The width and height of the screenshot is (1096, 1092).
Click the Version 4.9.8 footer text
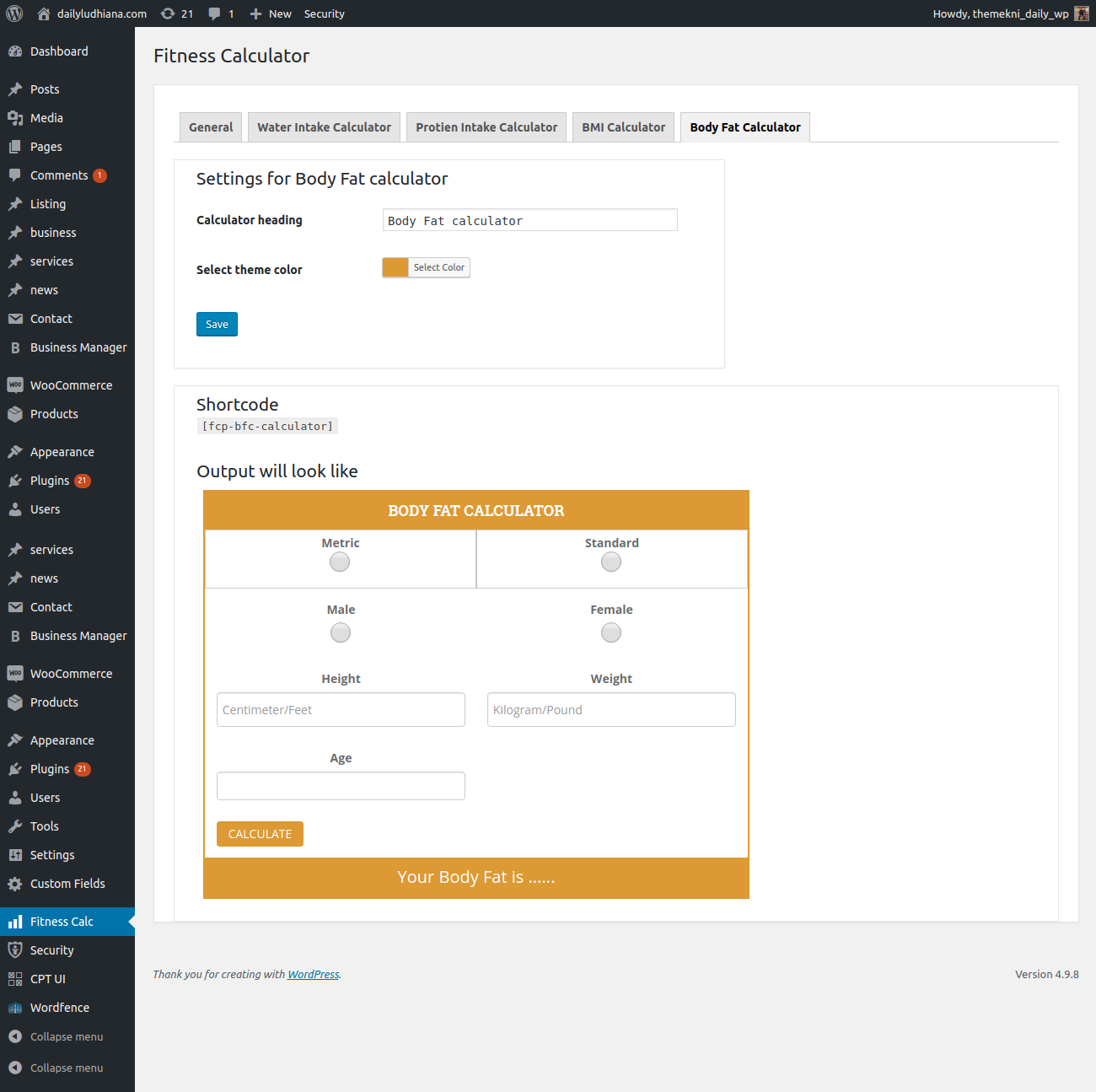[1047, 974]
